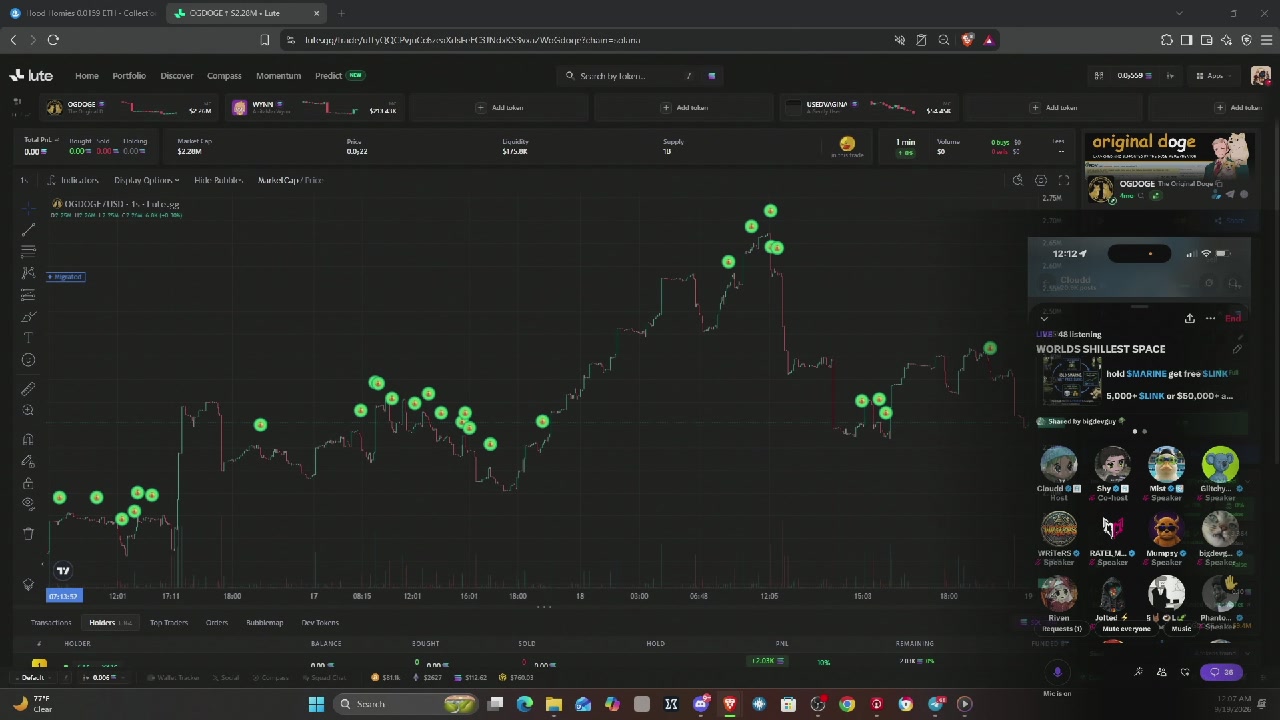The width and height of the screenshot is (1280, 720).
Task: Click the Windows taskbar Search box
Action: (x=407, y=704)
